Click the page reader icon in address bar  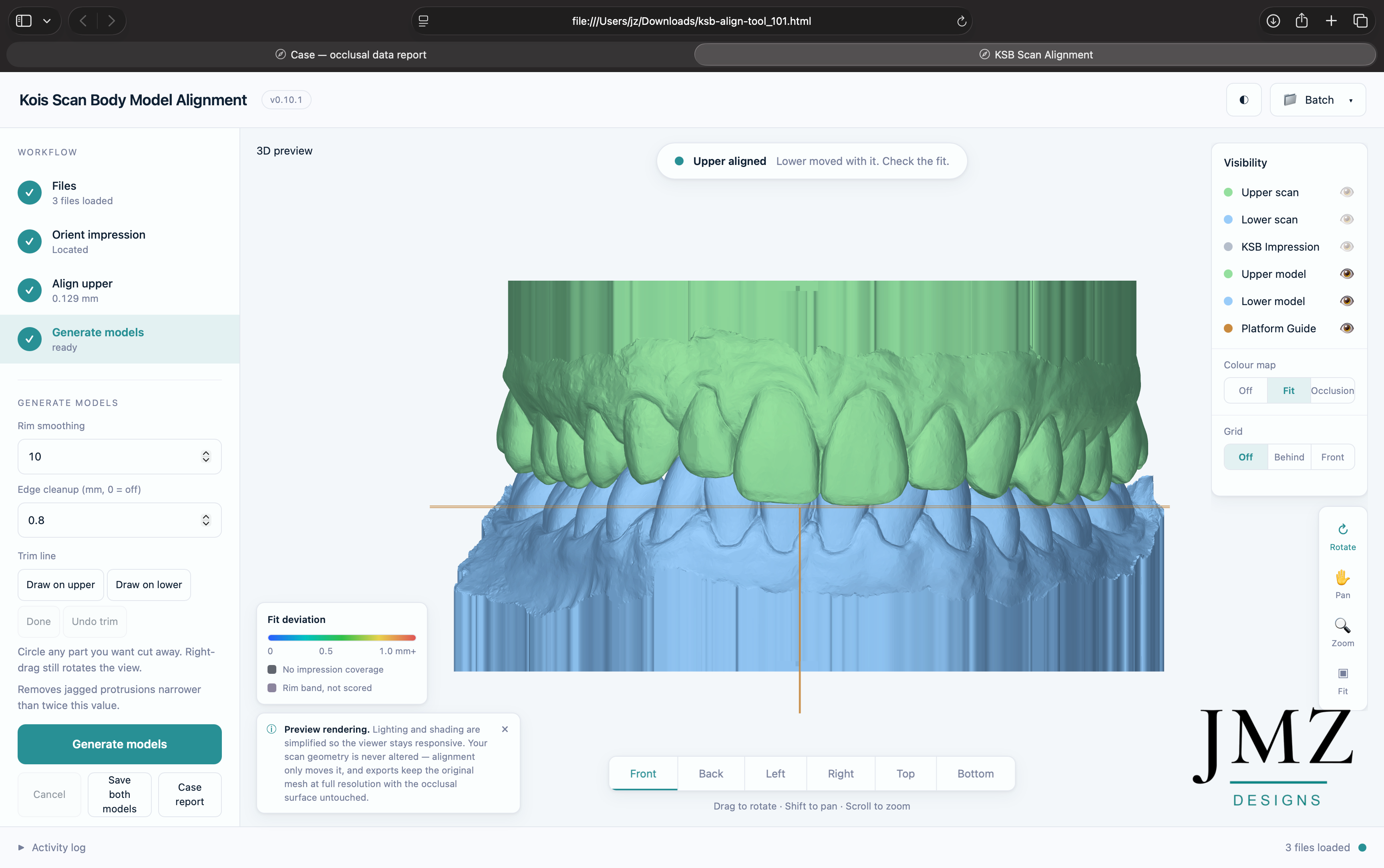coord(424,21)
